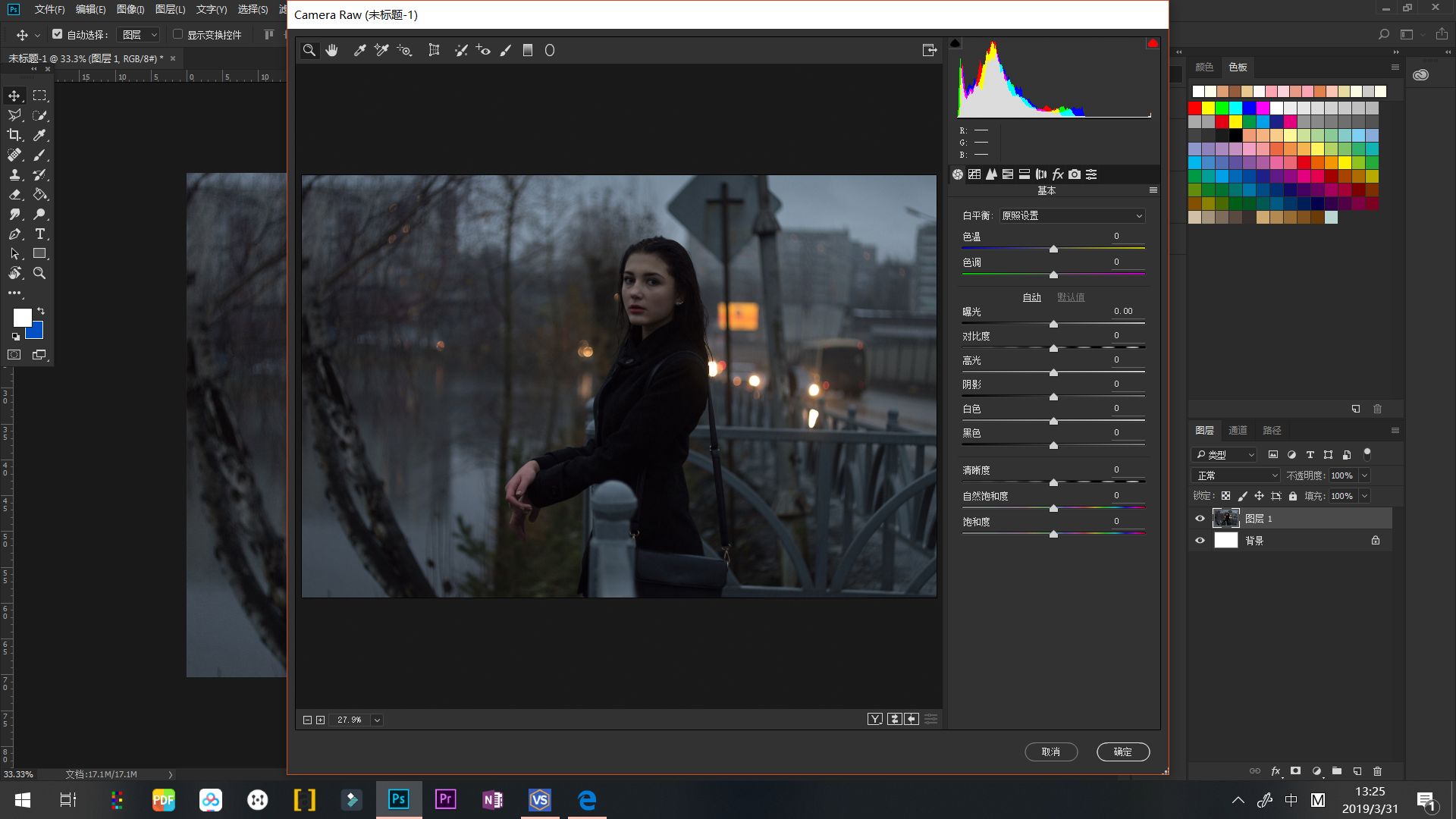Click the 曝光 exposure slider handle

tap(1053, 325)
